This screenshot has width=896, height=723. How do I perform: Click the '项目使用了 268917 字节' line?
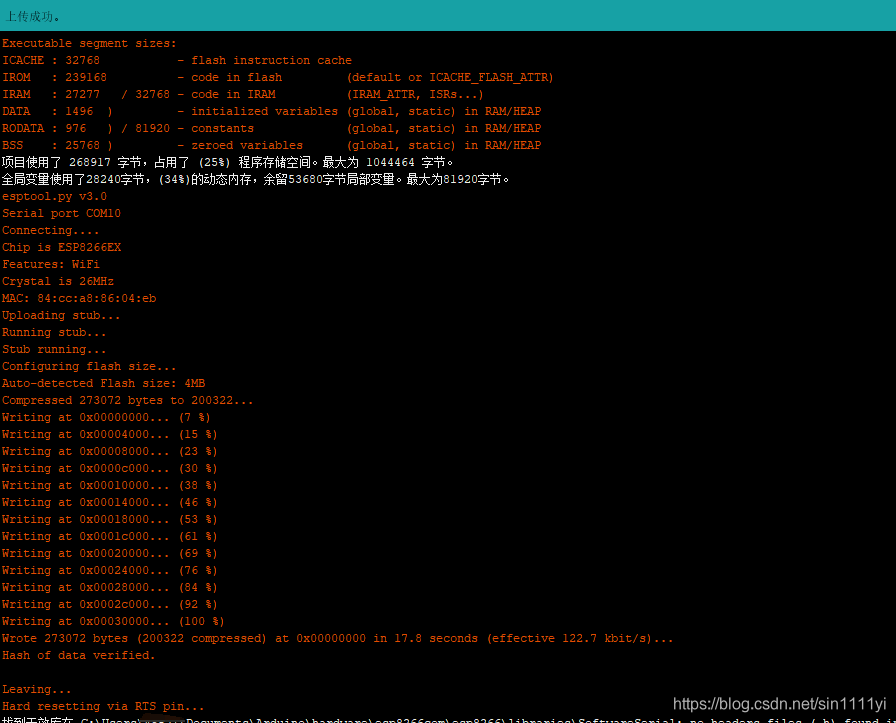click(227, 162)
